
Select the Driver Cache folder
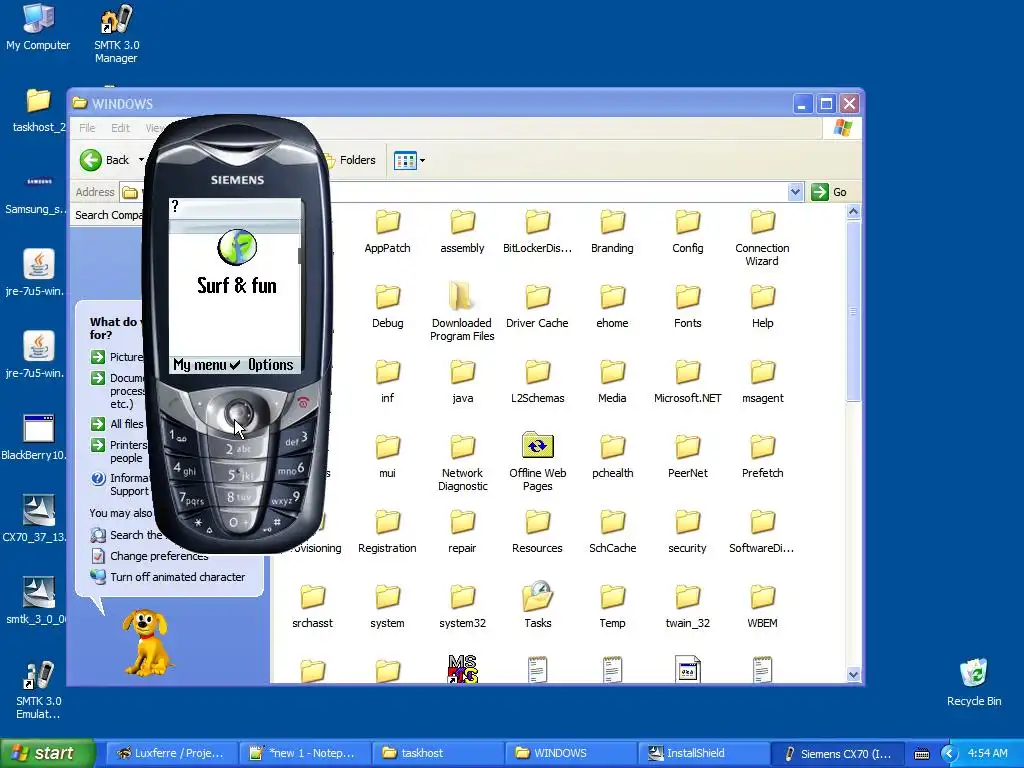[537, 307]
